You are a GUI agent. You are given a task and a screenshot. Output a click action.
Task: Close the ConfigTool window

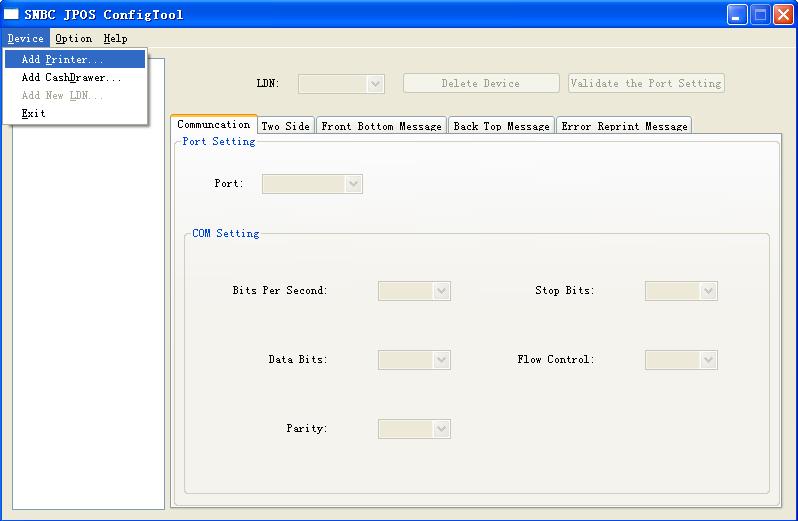click(783, 14)
